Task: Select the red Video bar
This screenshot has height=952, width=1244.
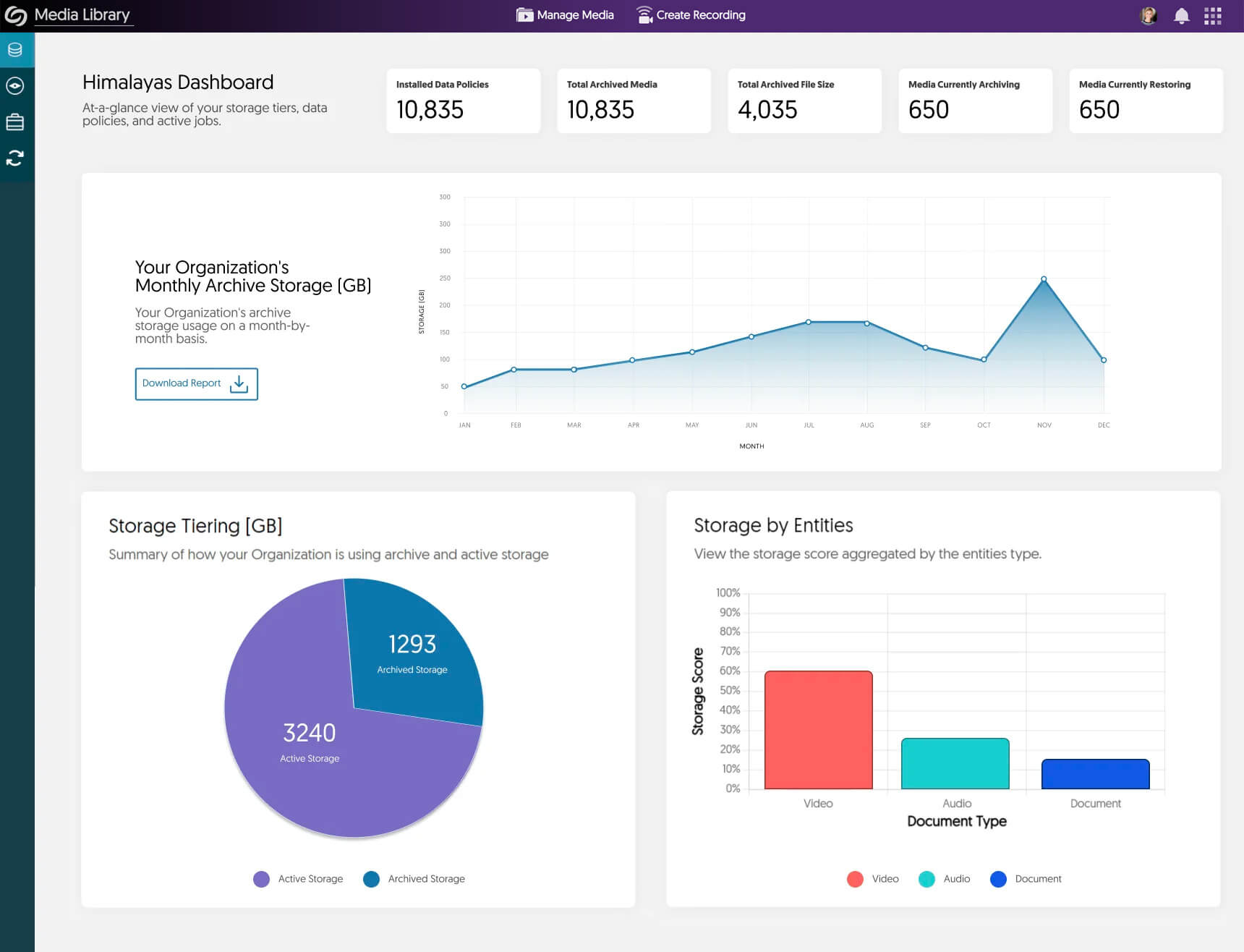Action: (819, 730)
